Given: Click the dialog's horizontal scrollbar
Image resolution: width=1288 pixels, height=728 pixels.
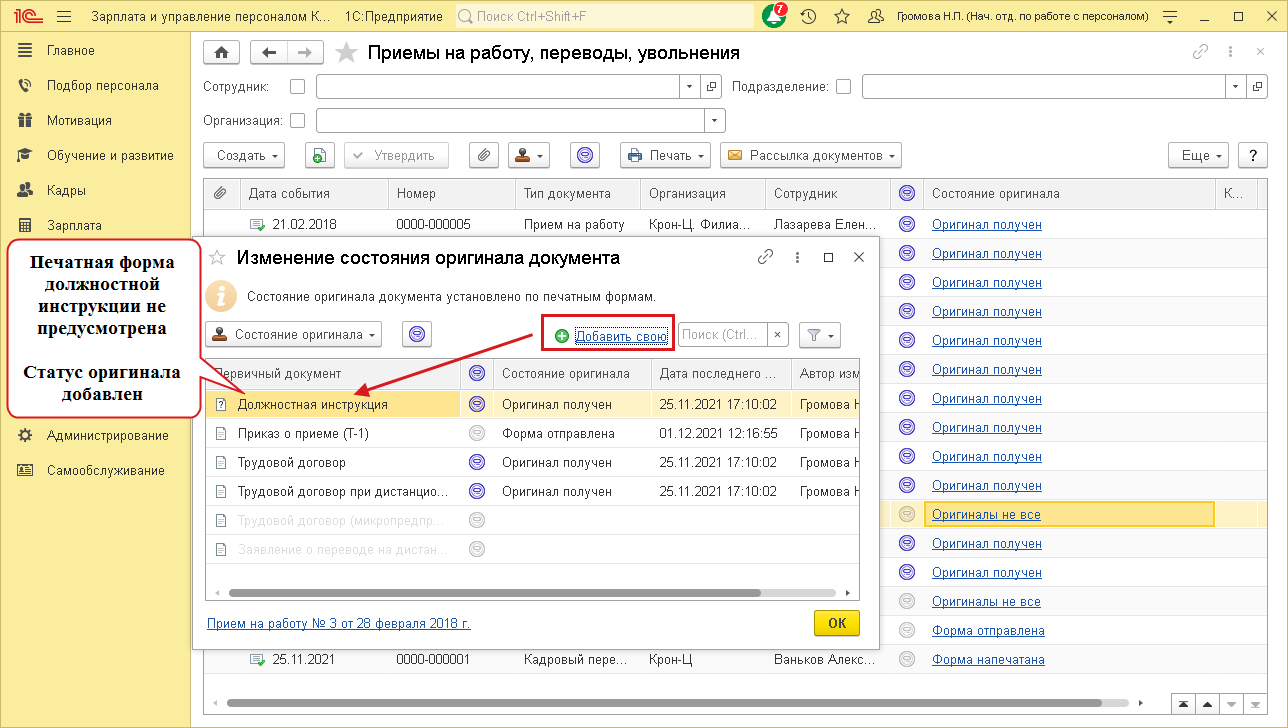Looking at the screenshot, I should [x=500, y=593].
